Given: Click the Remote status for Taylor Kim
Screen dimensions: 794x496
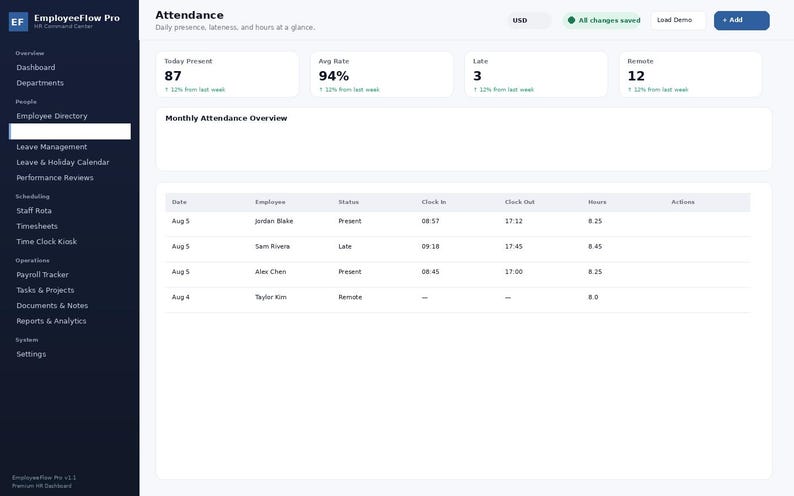Looking at the screenshot, I should [350, 297].
